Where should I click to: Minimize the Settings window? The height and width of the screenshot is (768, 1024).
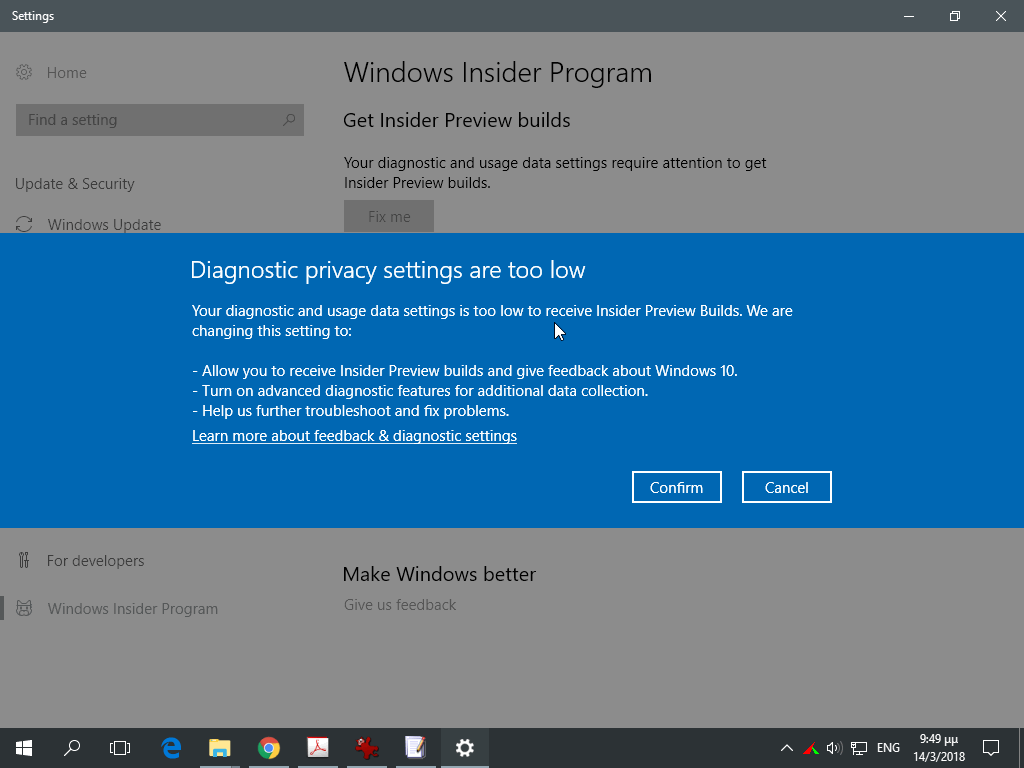[x=908, y=16]
